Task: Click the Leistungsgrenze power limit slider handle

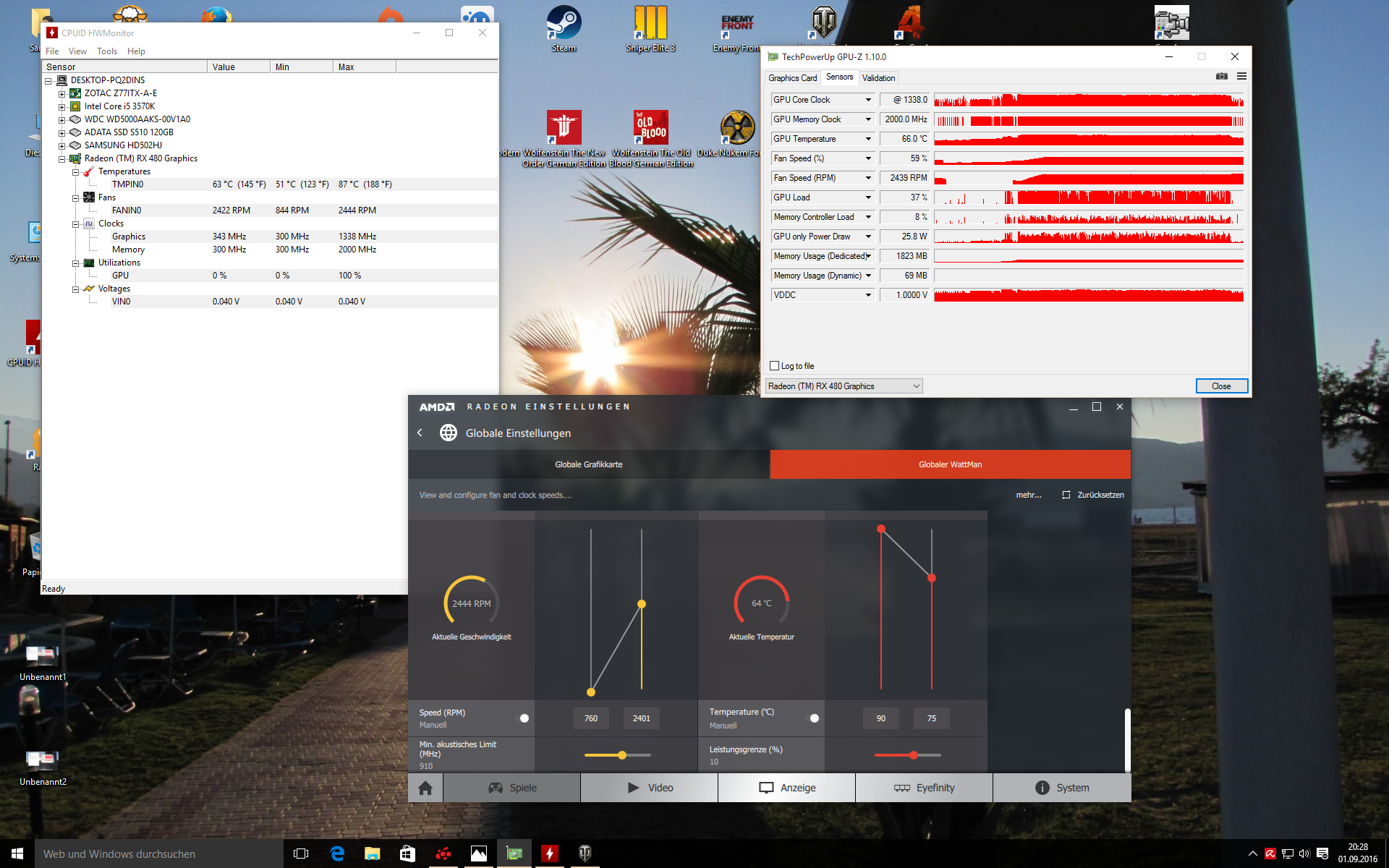Action: coord(914,755)
